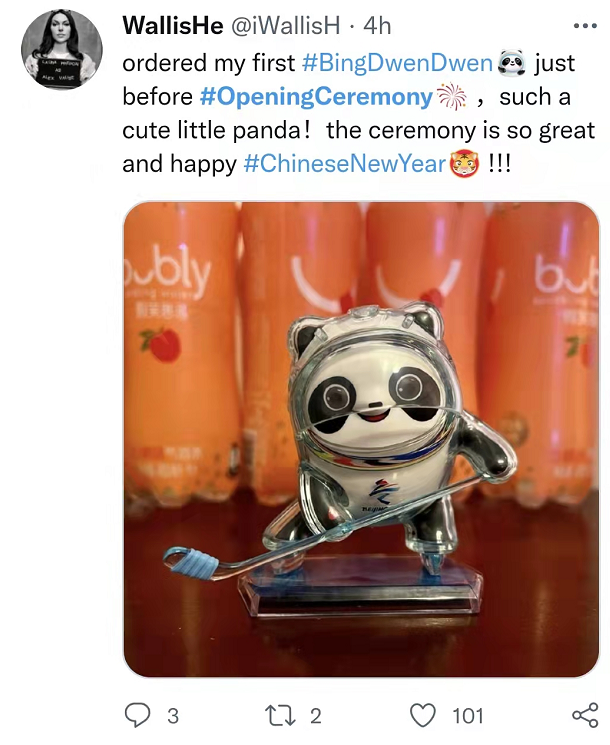Click the reply count number 3

pos(173,716)
